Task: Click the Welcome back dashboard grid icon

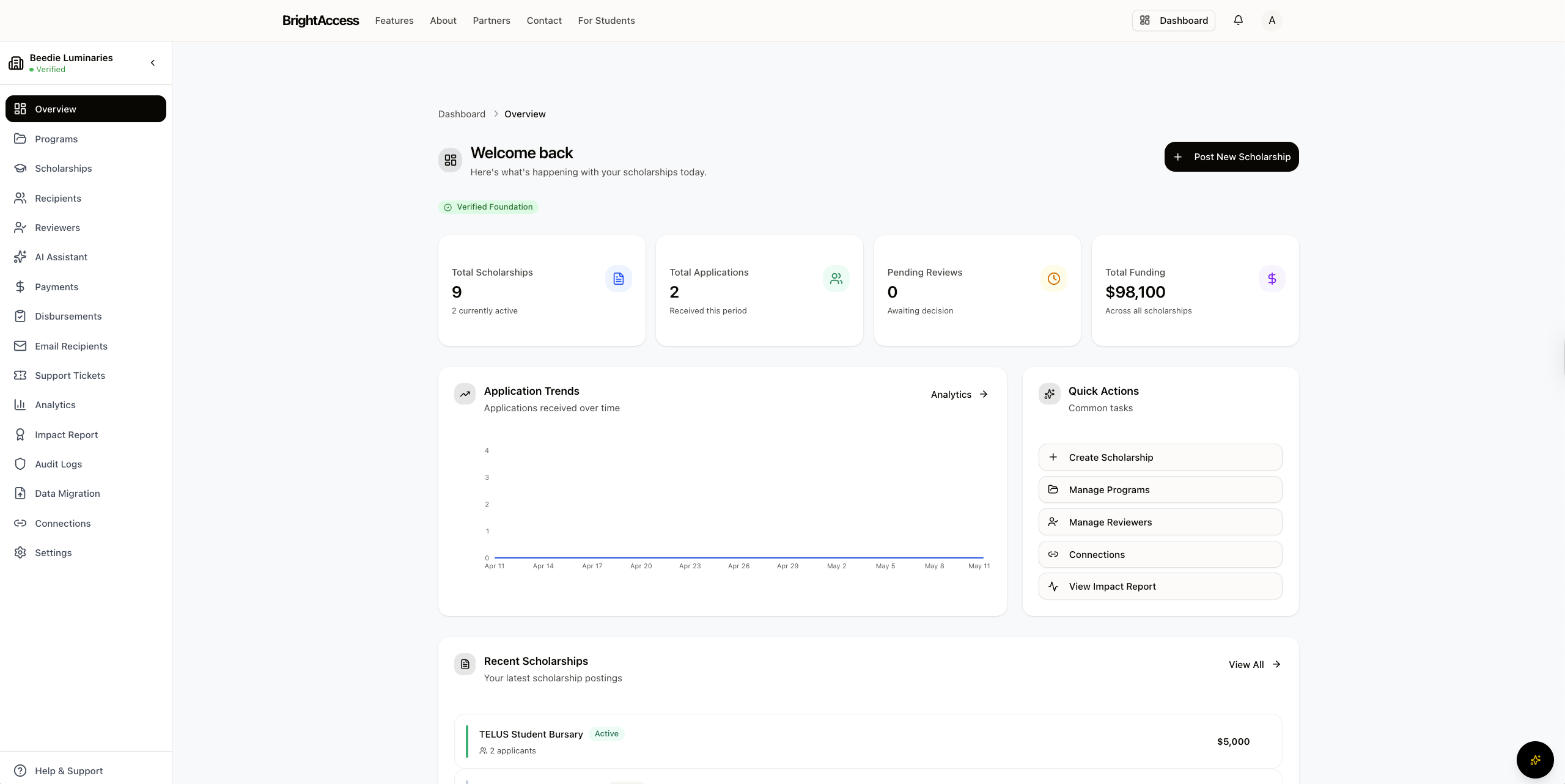Action: (x=450, y=160)
